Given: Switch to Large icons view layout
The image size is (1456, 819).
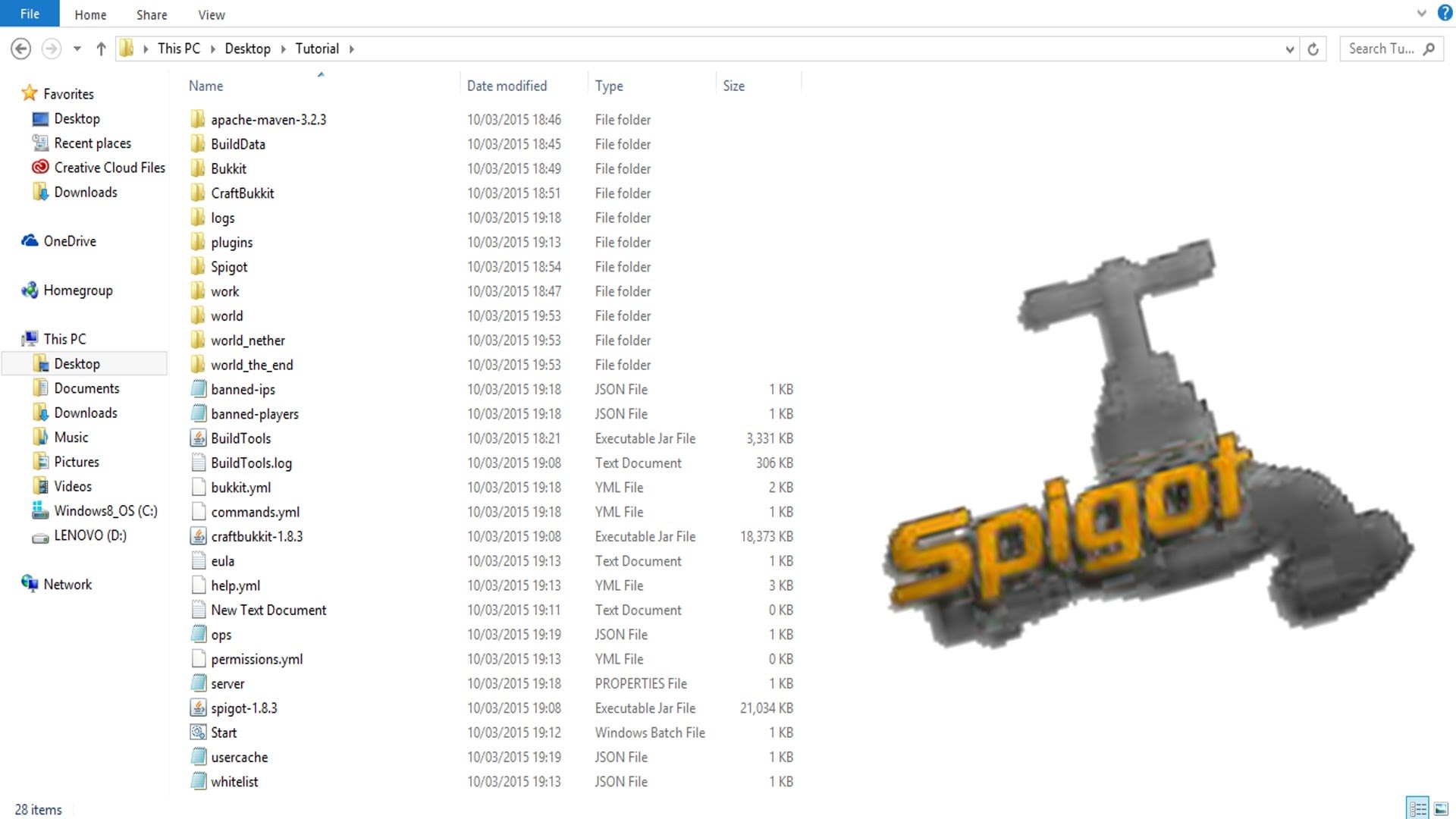Looking at the screenshot, I should pos(1441,808).
